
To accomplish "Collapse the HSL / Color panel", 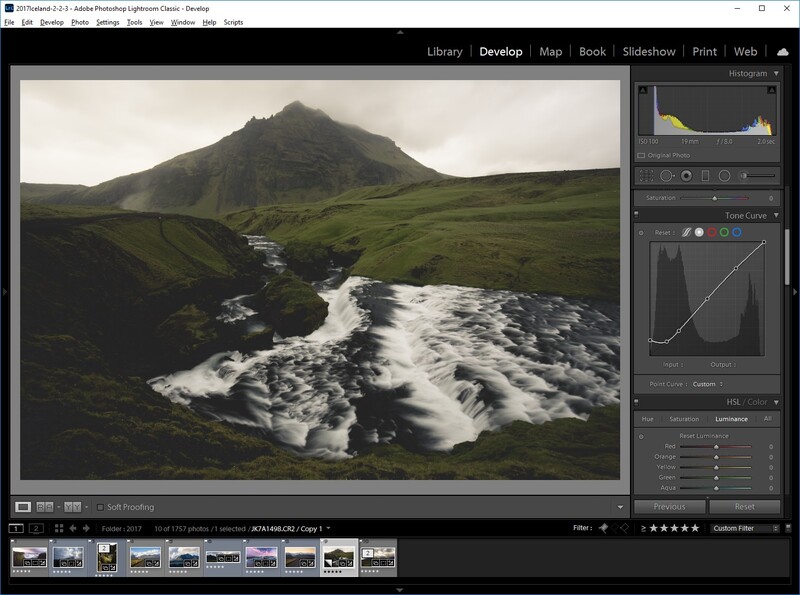I will 776,402.
